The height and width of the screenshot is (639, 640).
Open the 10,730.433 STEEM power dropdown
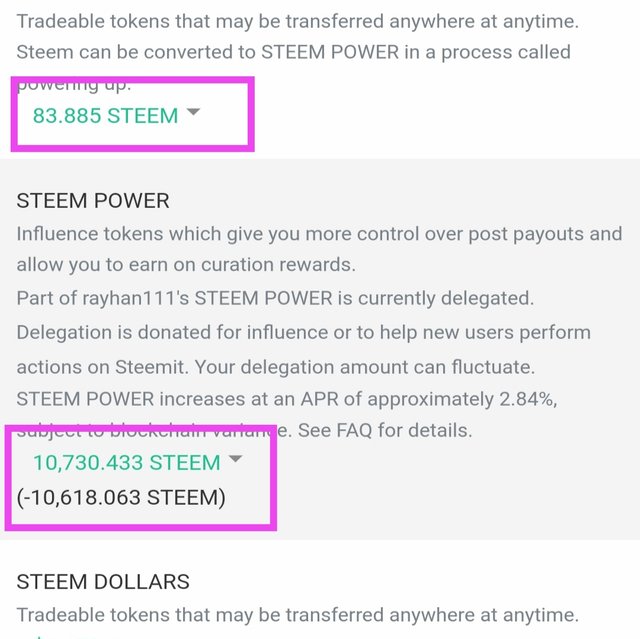(x=126, y=463)
